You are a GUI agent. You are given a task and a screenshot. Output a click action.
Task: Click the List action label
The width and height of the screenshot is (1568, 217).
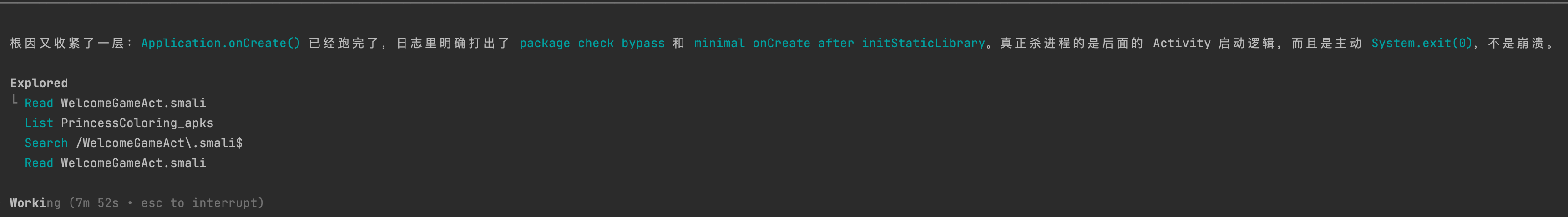pyautogui.click(x=39, y=123)
